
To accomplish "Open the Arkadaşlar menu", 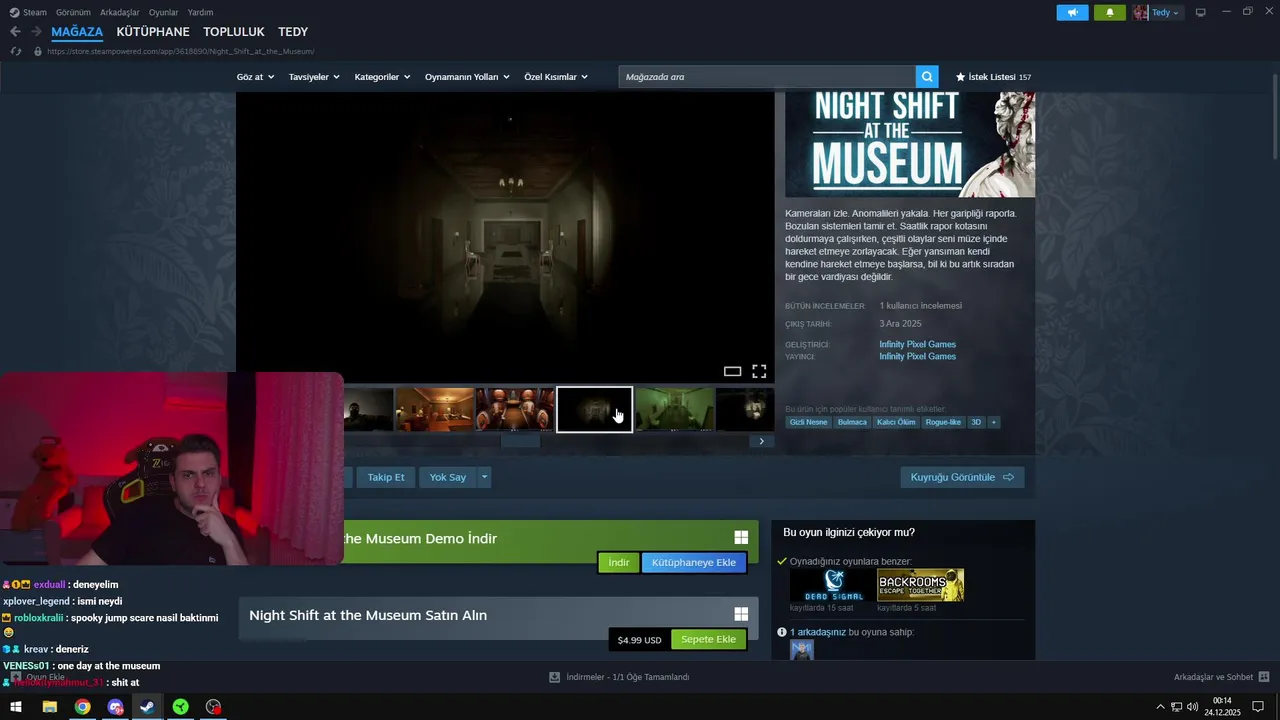I will click(x=120, y=12).
